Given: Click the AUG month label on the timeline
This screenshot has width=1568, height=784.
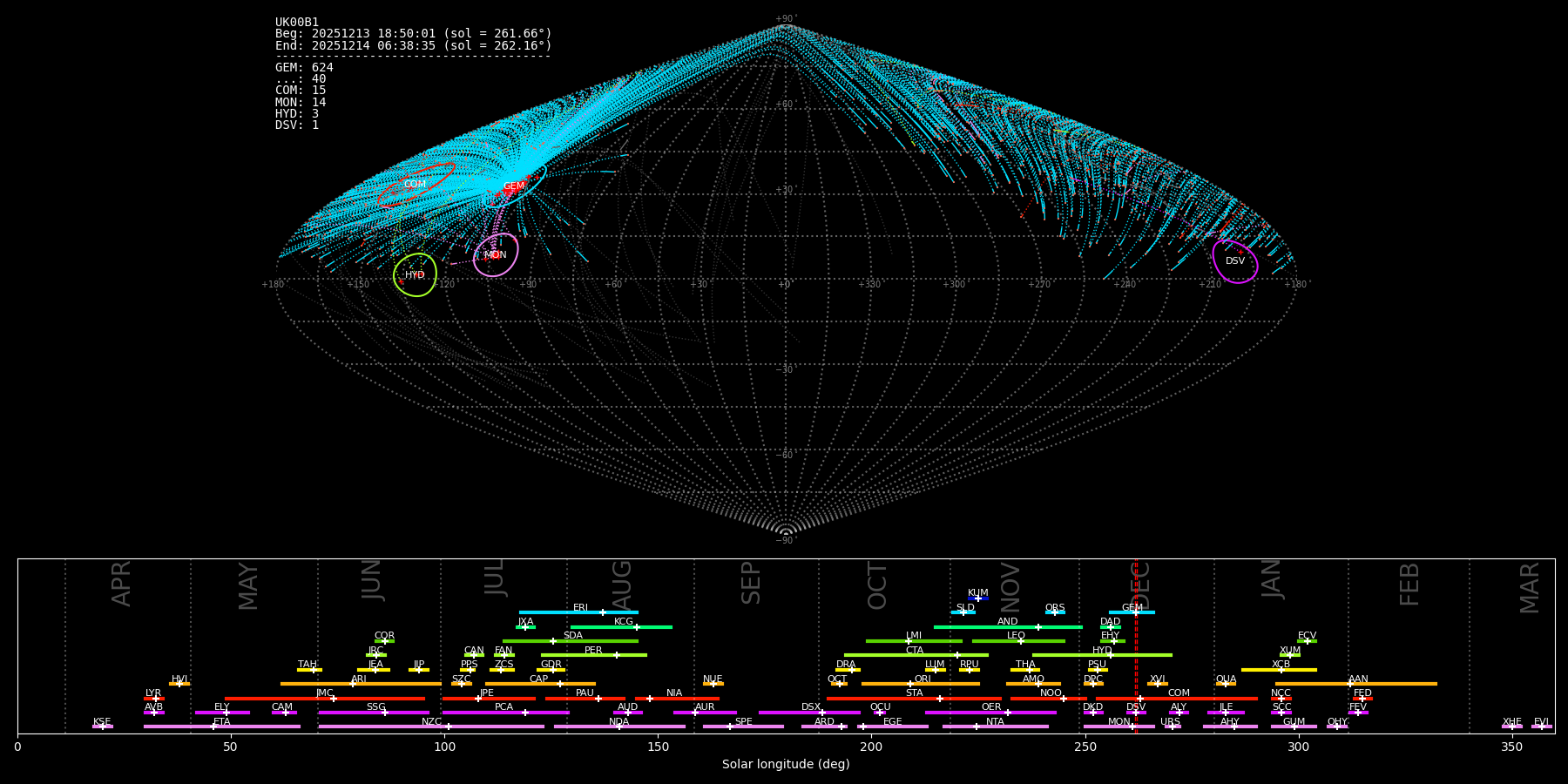Looking at the screenshot, I should coord(622,585).
